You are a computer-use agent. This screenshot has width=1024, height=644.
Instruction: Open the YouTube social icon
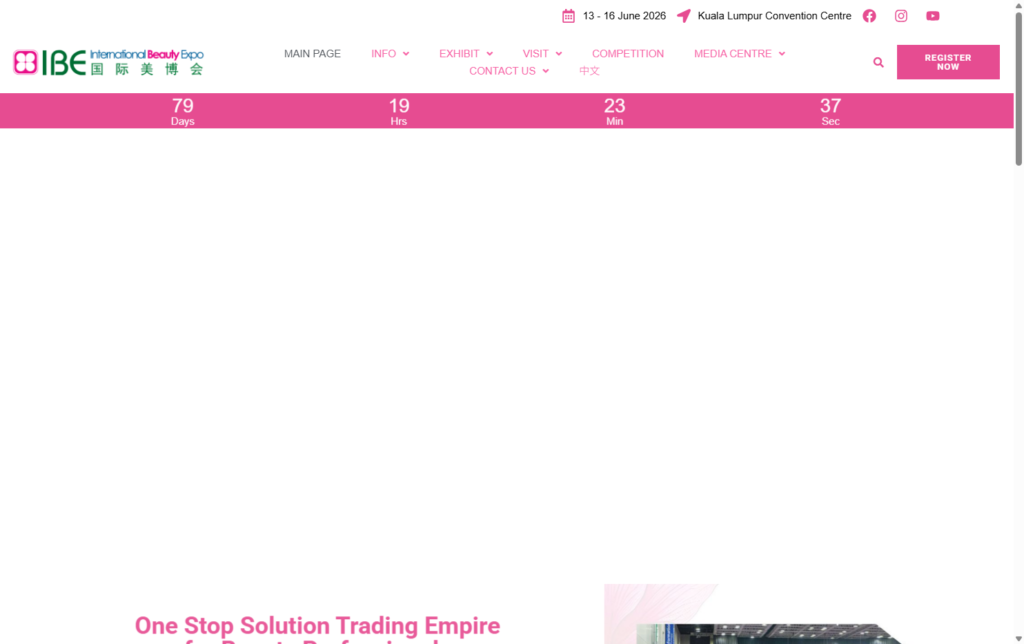click(x=932, y=16)
